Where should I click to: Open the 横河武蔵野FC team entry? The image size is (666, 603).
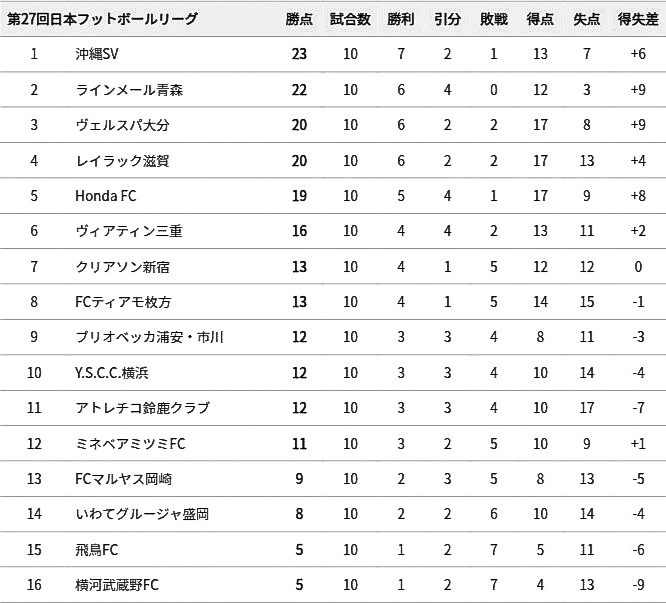click(x=117, y=585)
